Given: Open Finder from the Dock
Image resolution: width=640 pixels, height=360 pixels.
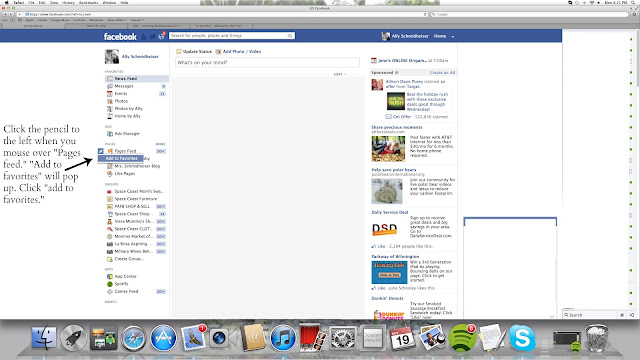Looking at the screenshot, I should 44,338.
